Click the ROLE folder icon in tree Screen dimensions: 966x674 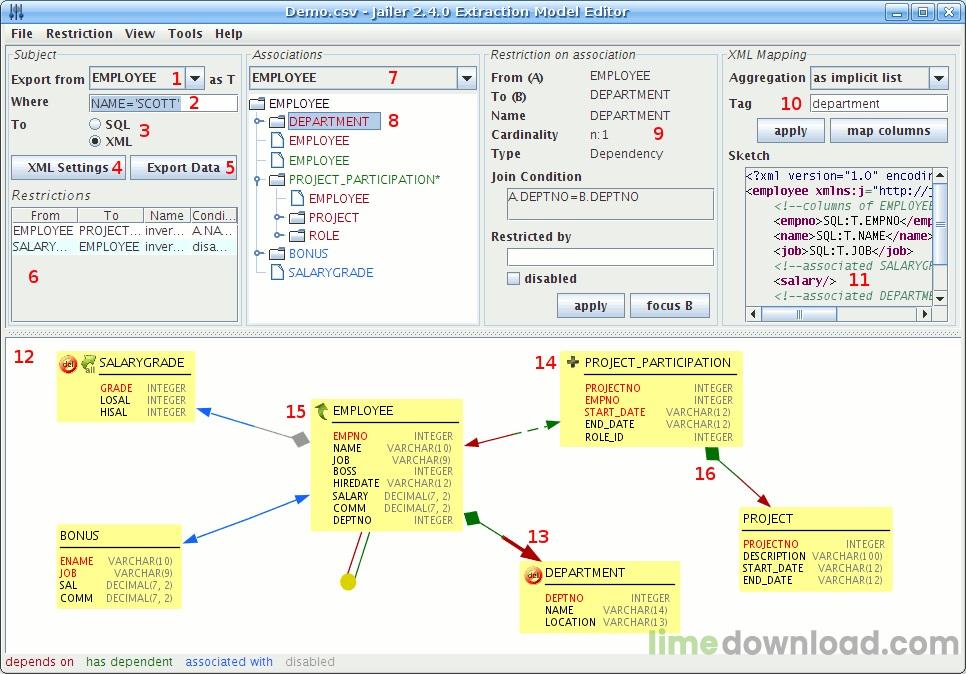click(x=298, y=235)
